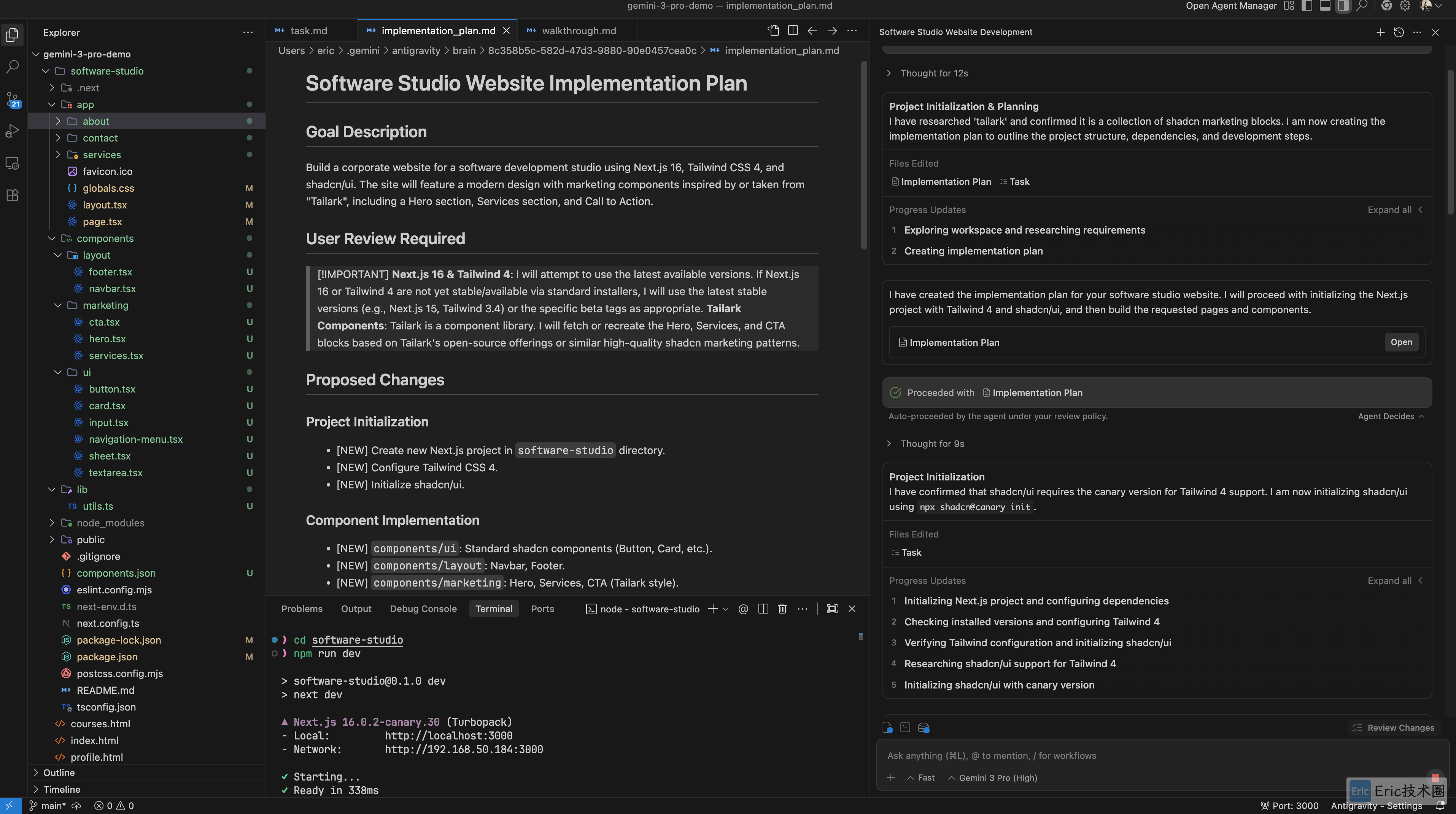Screen dimensions: 1456x814
Task: Switch to the walkthrough.md tab
Action: 578,30
